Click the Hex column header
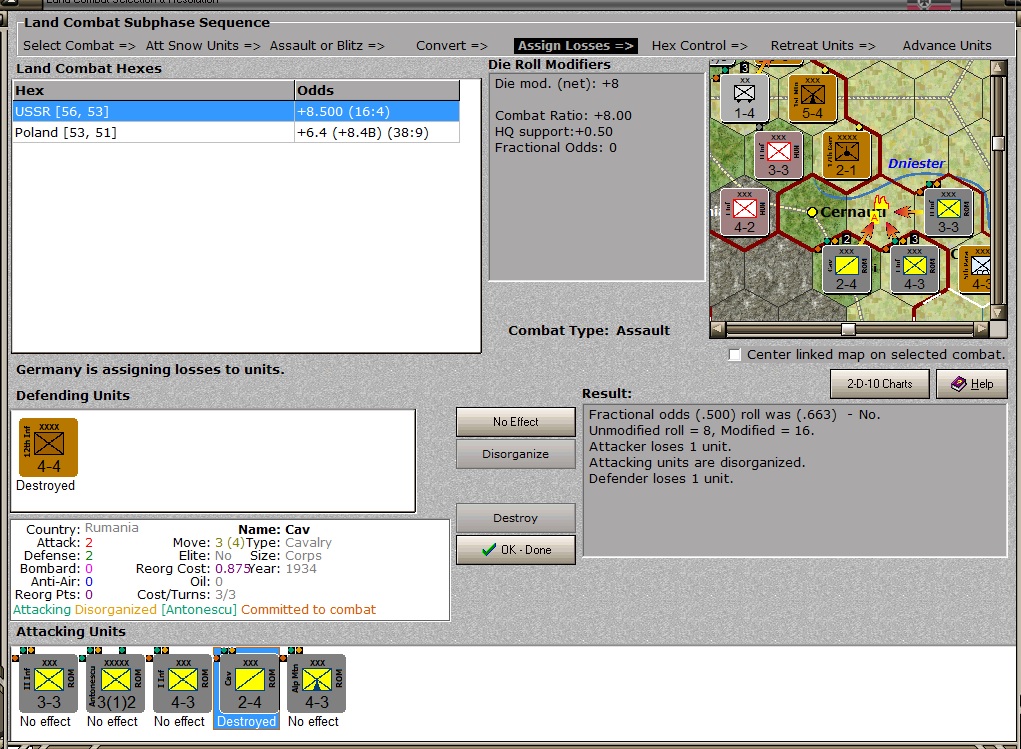Screen dimensions: 1021x749 tap(154, 91)
